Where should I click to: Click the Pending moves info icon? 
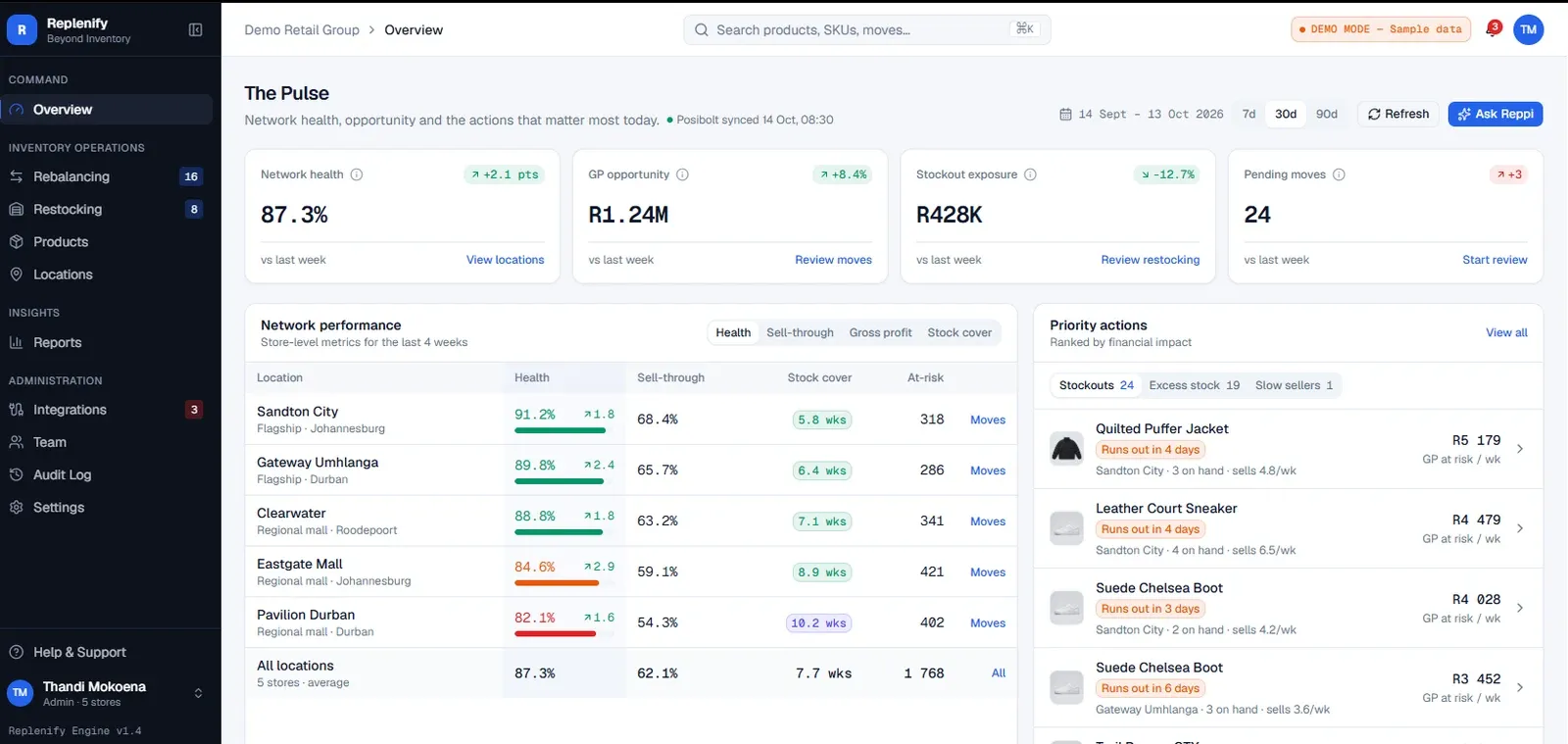(x=1339, y=174)
